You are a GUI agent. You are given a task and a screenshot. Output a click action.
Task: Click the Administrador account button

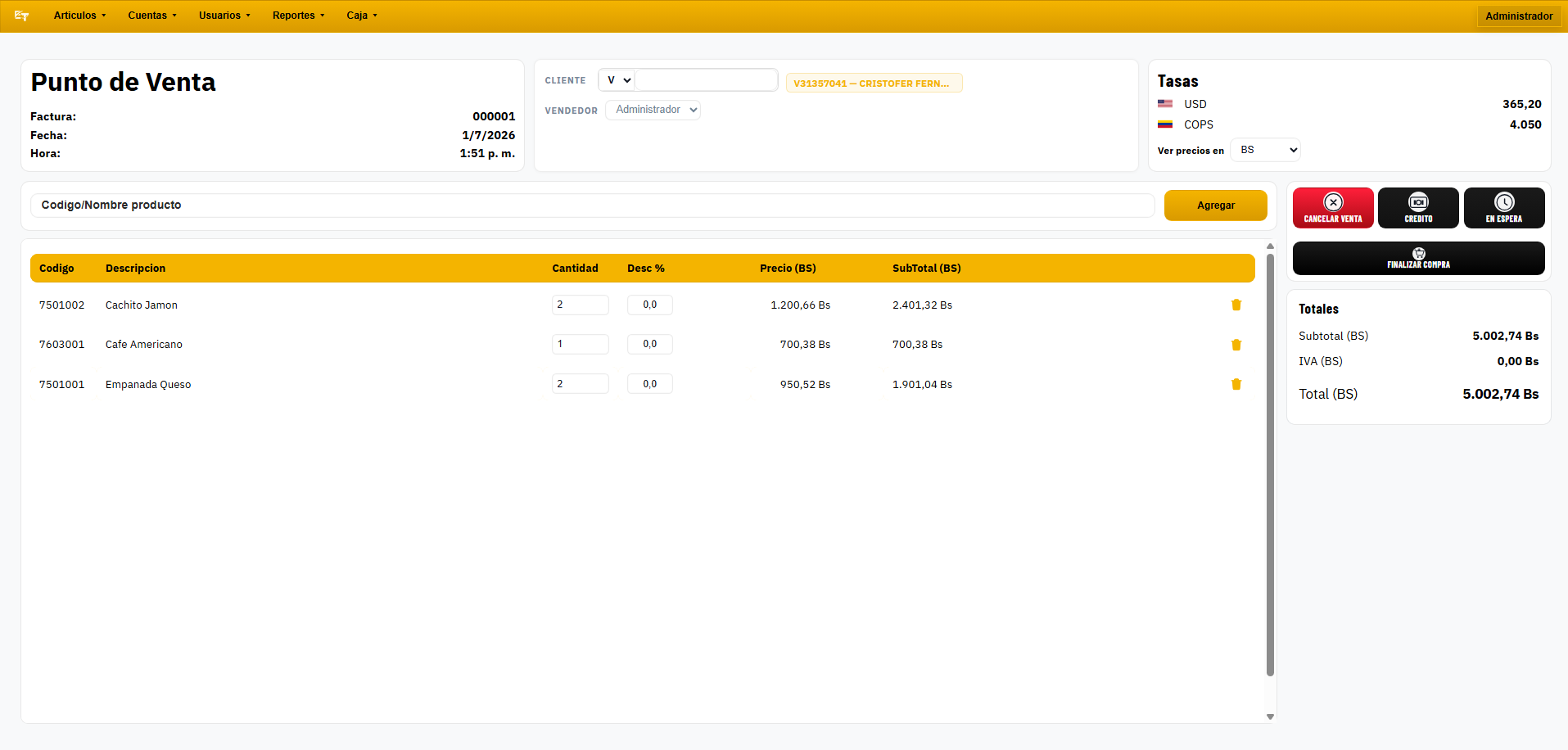coord(1519,16)
